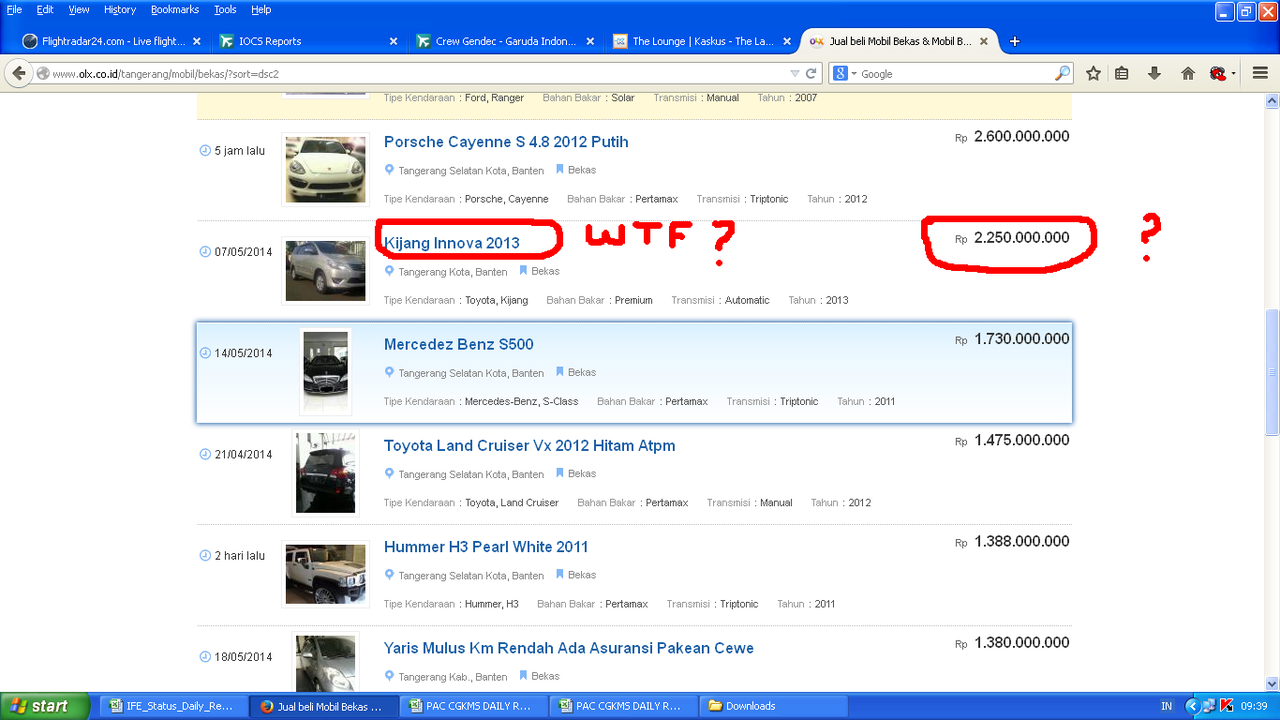Click price Rp 1.730.000.000
The width and height of the screenshot is (1280, 720).
coord(1012,339)
